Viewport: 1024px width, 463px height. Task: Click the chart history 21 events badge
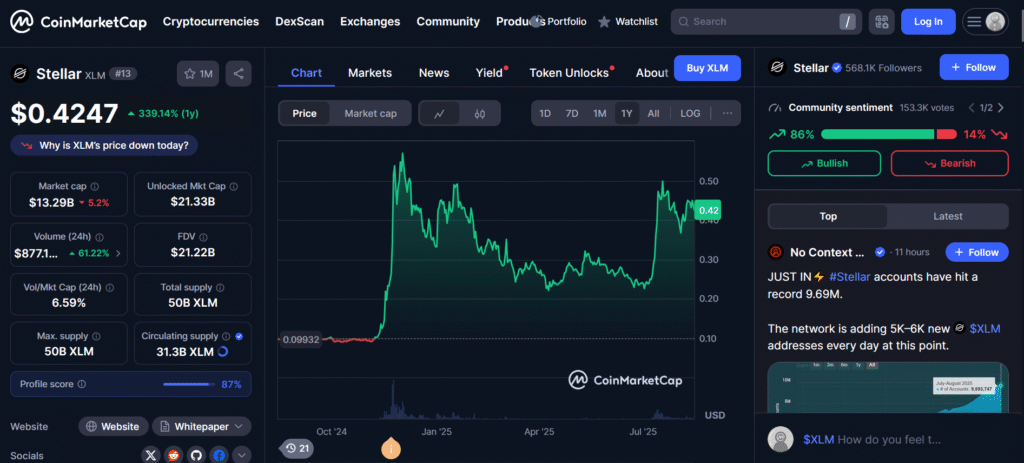pyautogui.click(x=297, y=449)
